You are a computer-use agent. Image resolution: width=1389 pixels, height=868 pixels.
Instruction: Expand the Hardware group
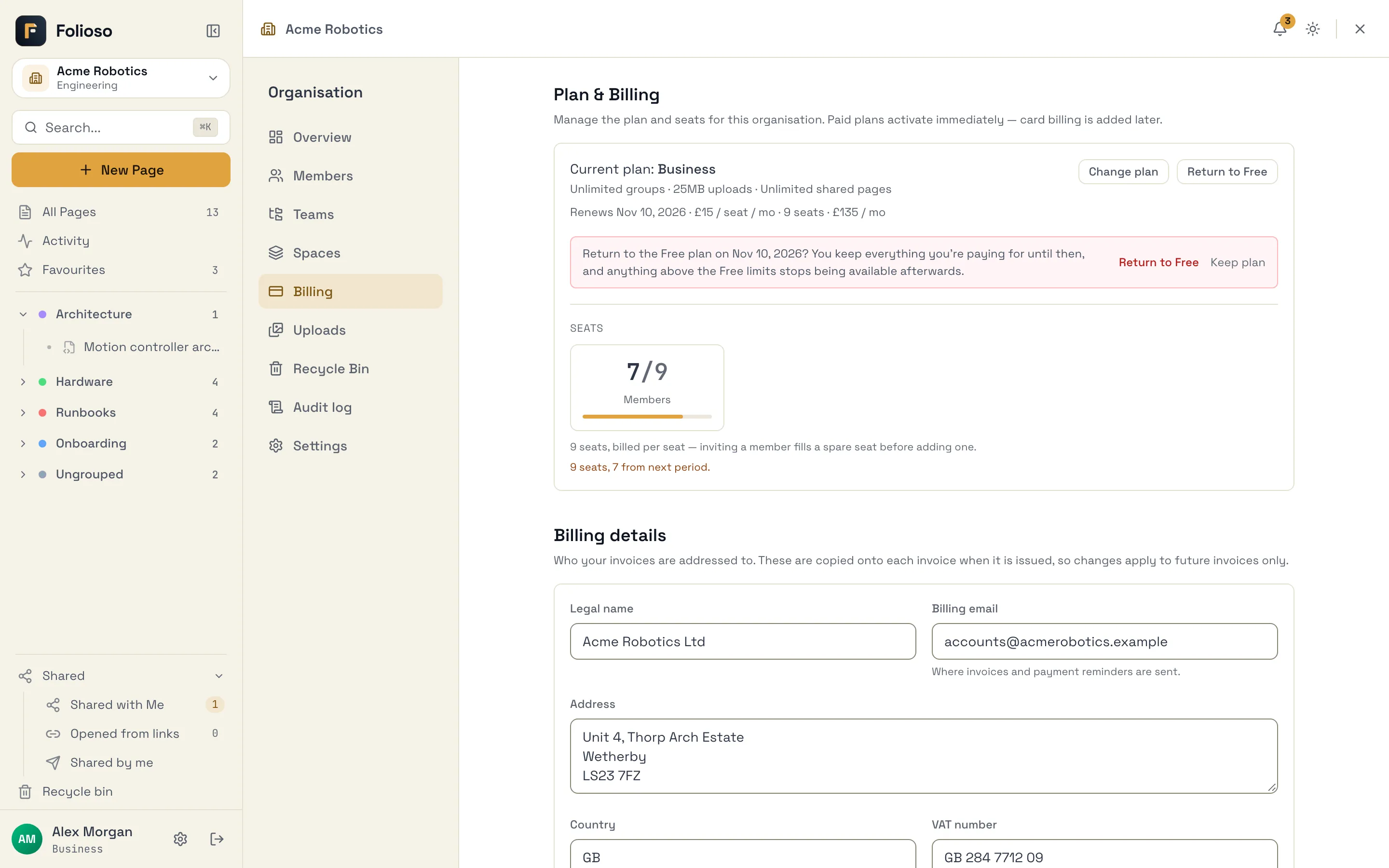(x=23, y=382)
